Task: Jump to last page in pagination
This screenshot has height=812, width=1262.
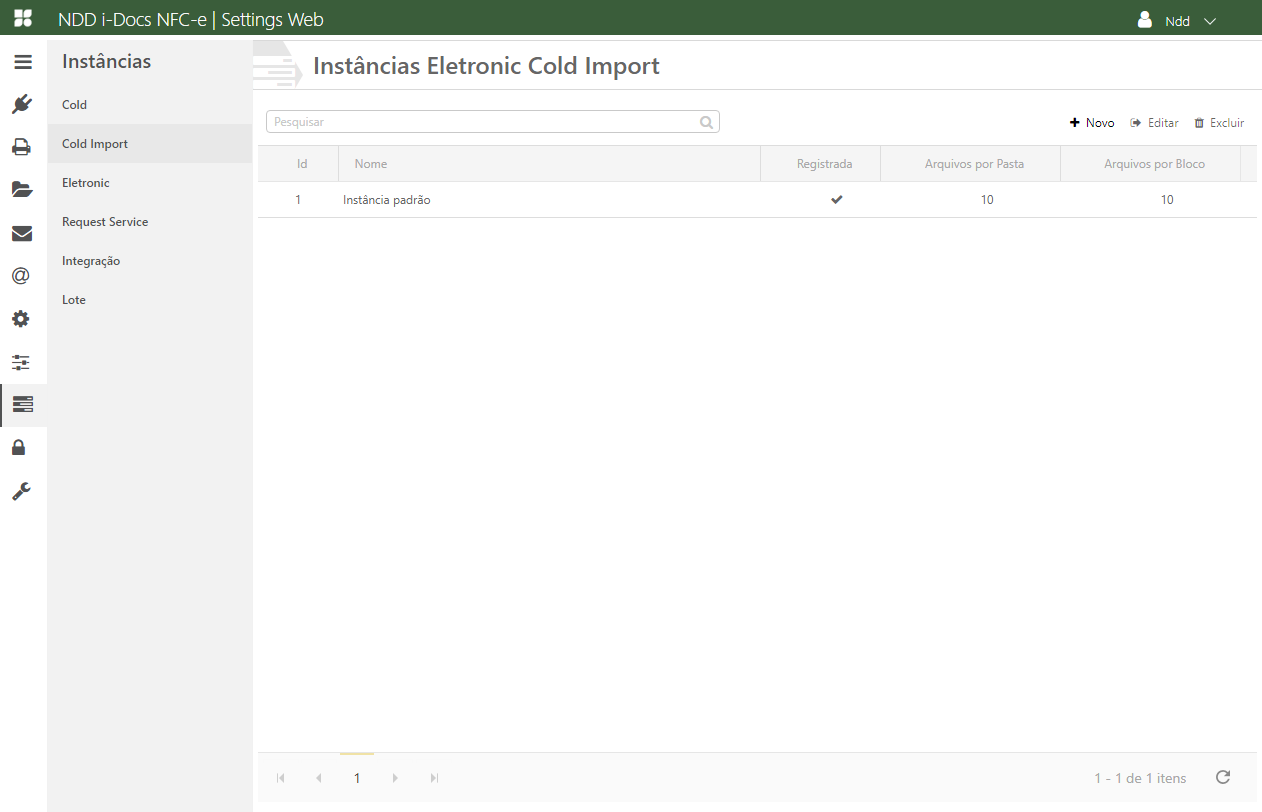Action: pyautogui.click(x=434, y=778)
